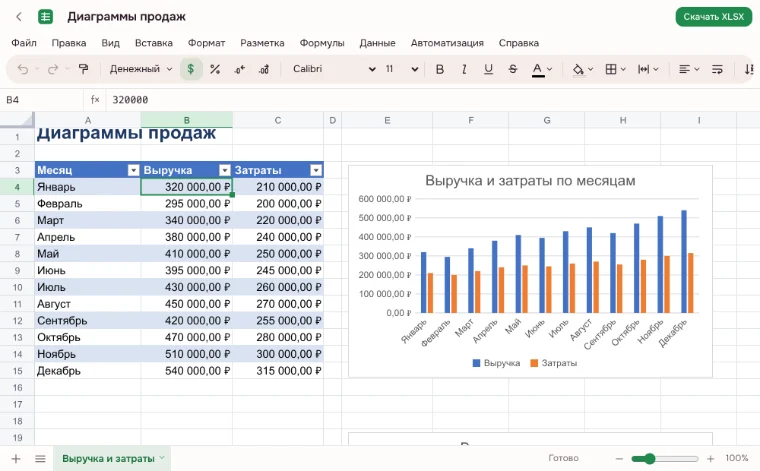760x471 pixels.
Task: Click the undo arrow icon
Action: [x=23, y=69]
